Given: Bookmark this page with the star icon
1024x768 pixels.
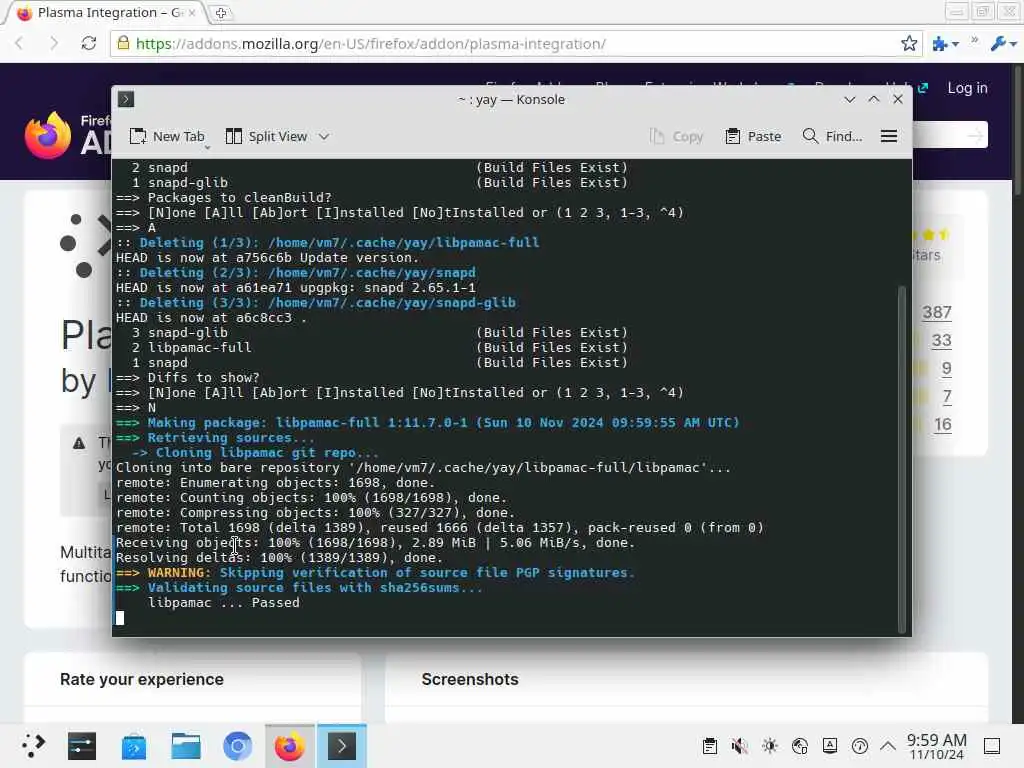Looking at the screenshot, I should tap(908, 44).
